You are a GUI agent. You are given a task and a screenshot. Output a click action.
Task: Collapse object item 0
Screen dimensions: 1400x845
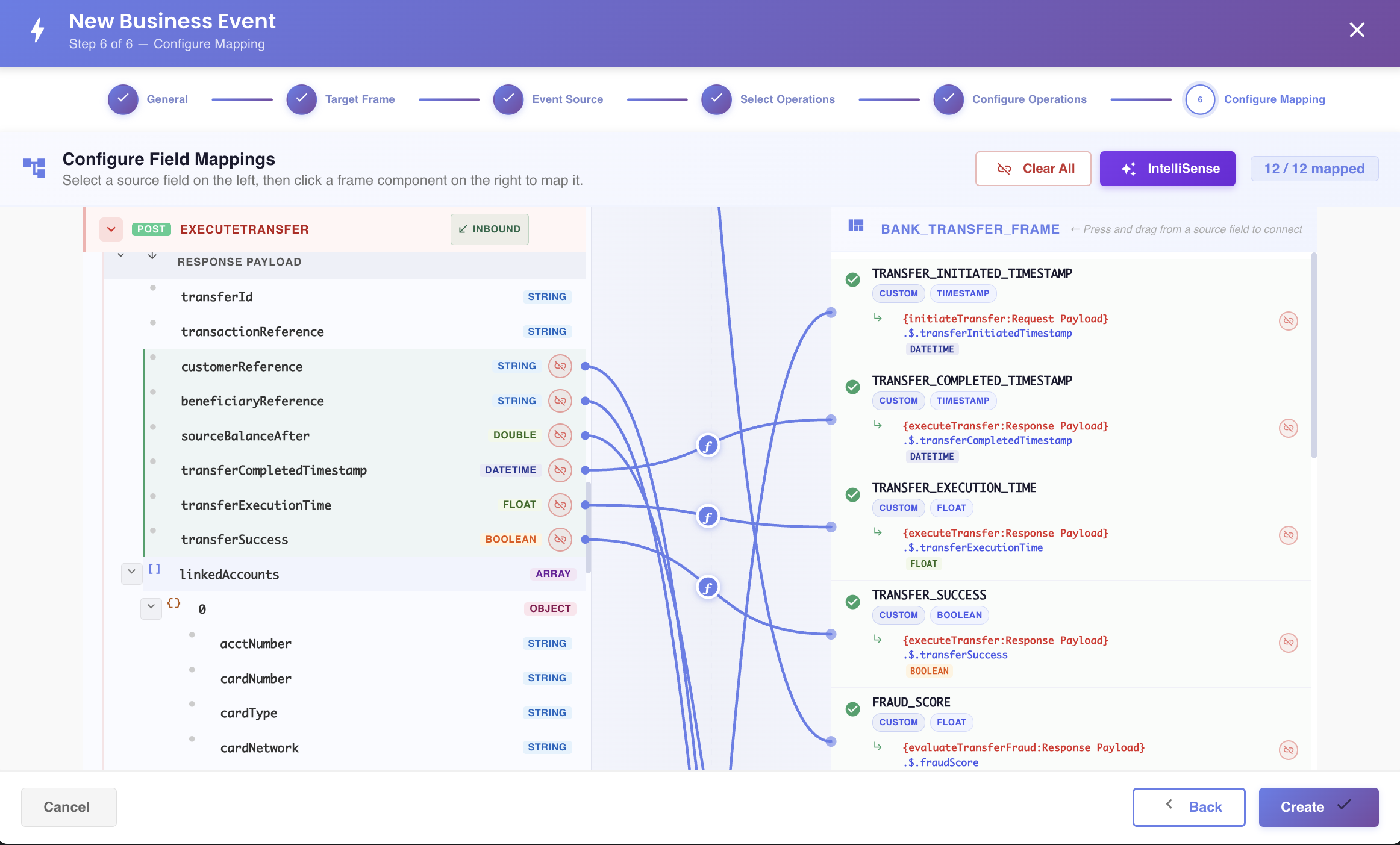pyautogui.click(x=151, y=607)
